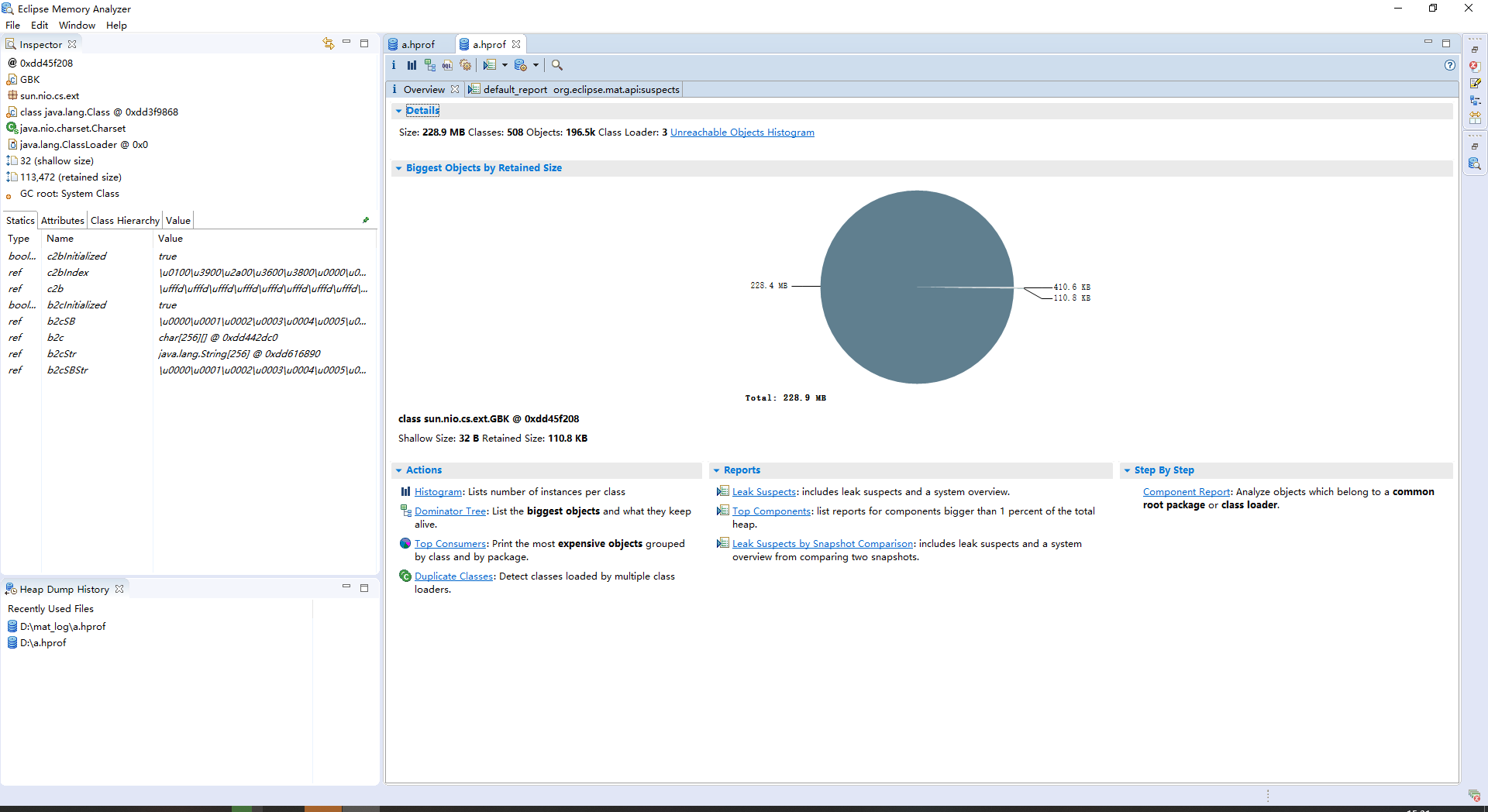
Task: Collapse the Actions section
Action: [399, 470]
